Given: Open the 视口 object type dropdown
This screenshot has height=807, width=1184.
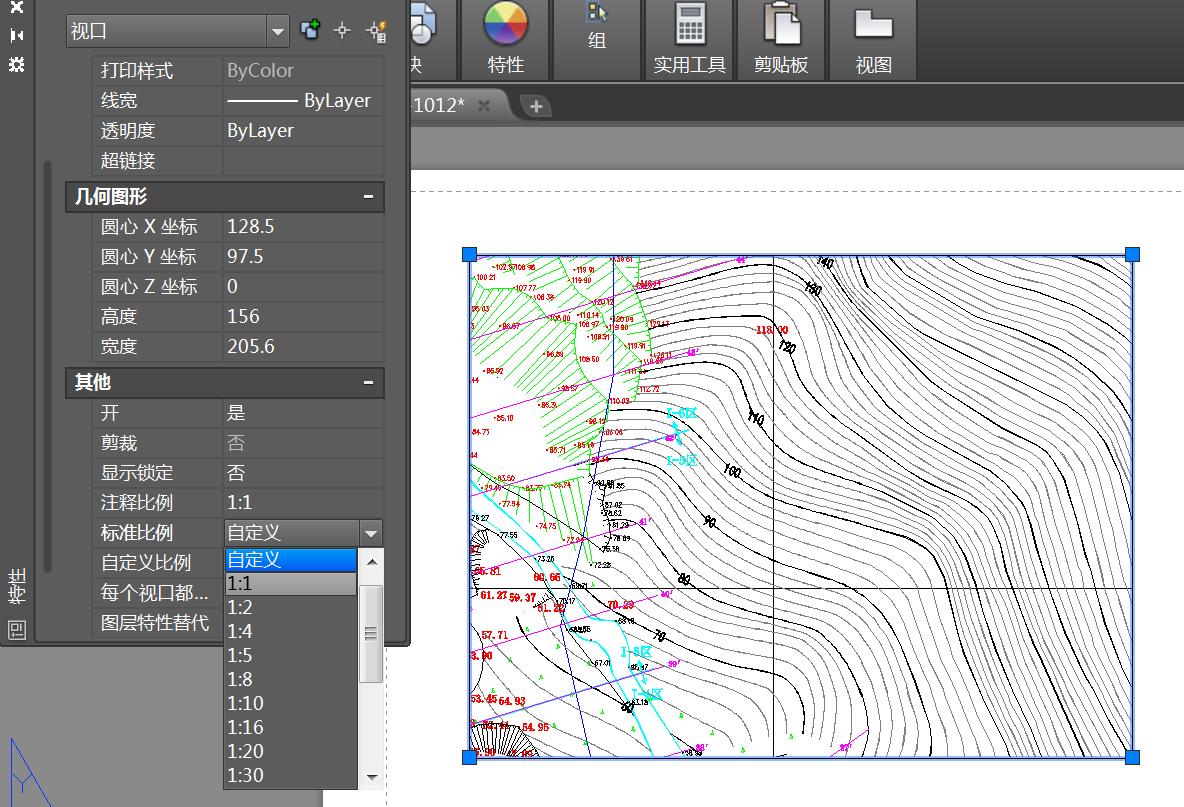Looking at the screenshot, I should tap(277, 32).
